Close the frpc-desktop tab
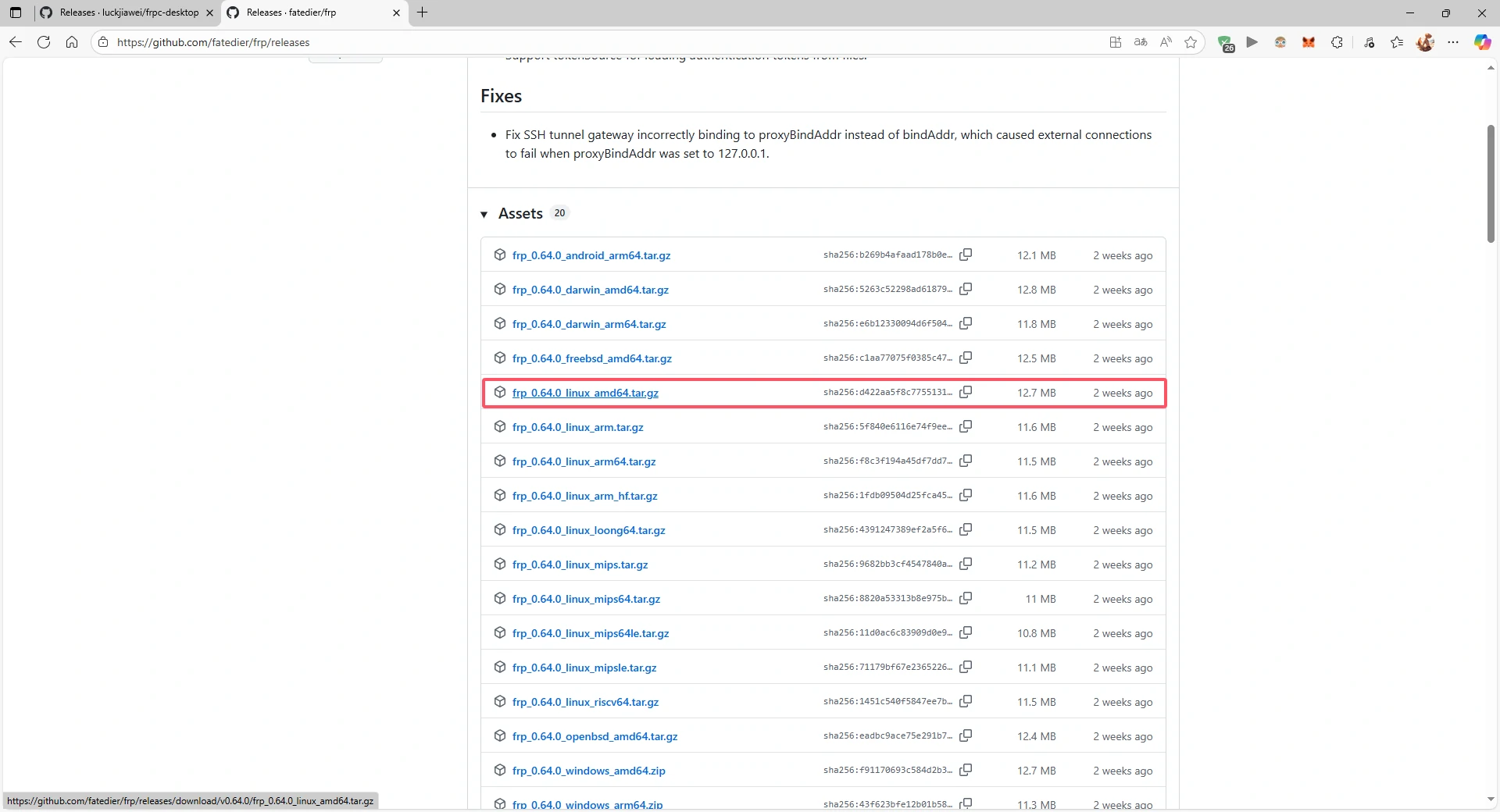 point(209,12)
